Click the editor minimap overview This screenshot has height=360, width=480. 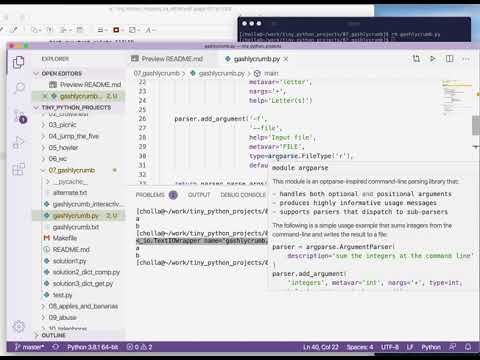[x=456, y=98]
